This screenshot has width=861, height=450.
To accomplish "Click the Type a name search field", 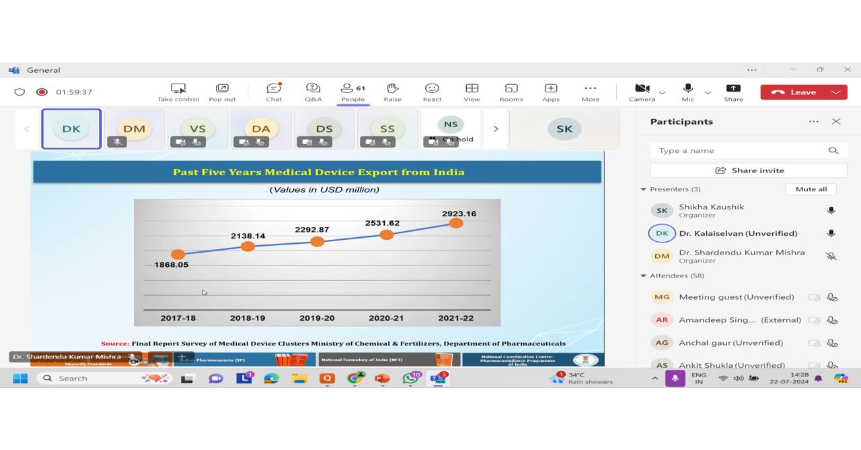I will 740,150.
